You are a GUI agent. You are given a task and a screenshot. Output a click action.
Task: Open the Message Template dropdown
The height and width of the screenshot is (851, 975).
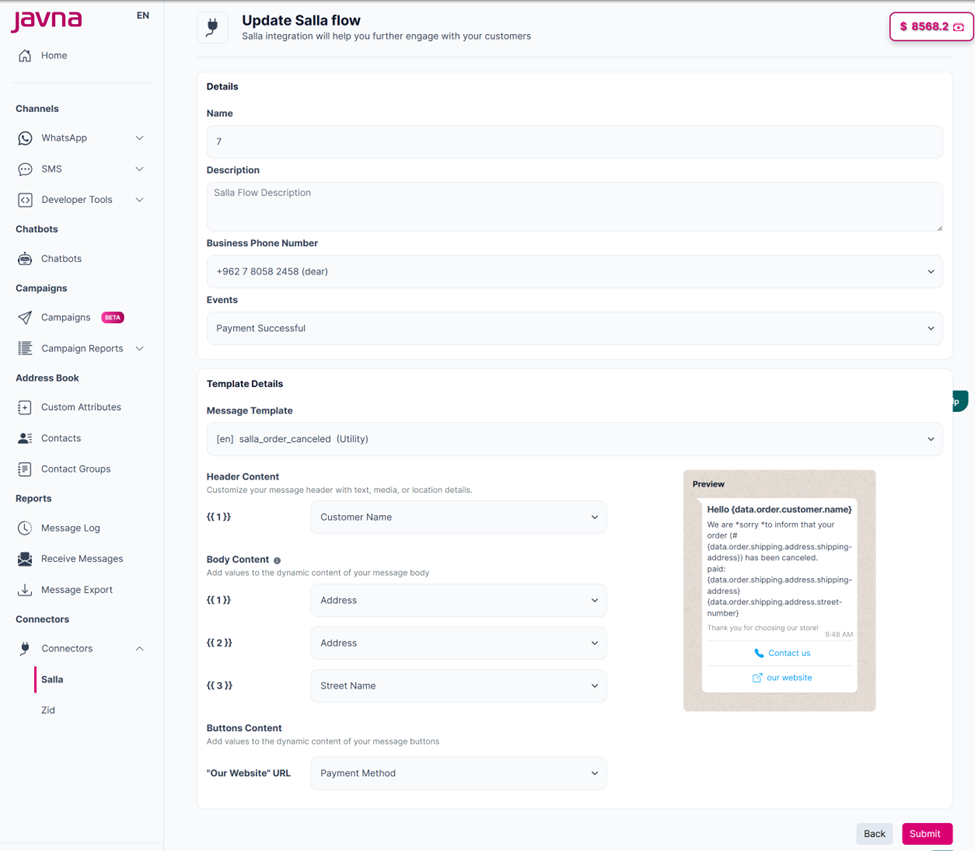coord(575,439)
